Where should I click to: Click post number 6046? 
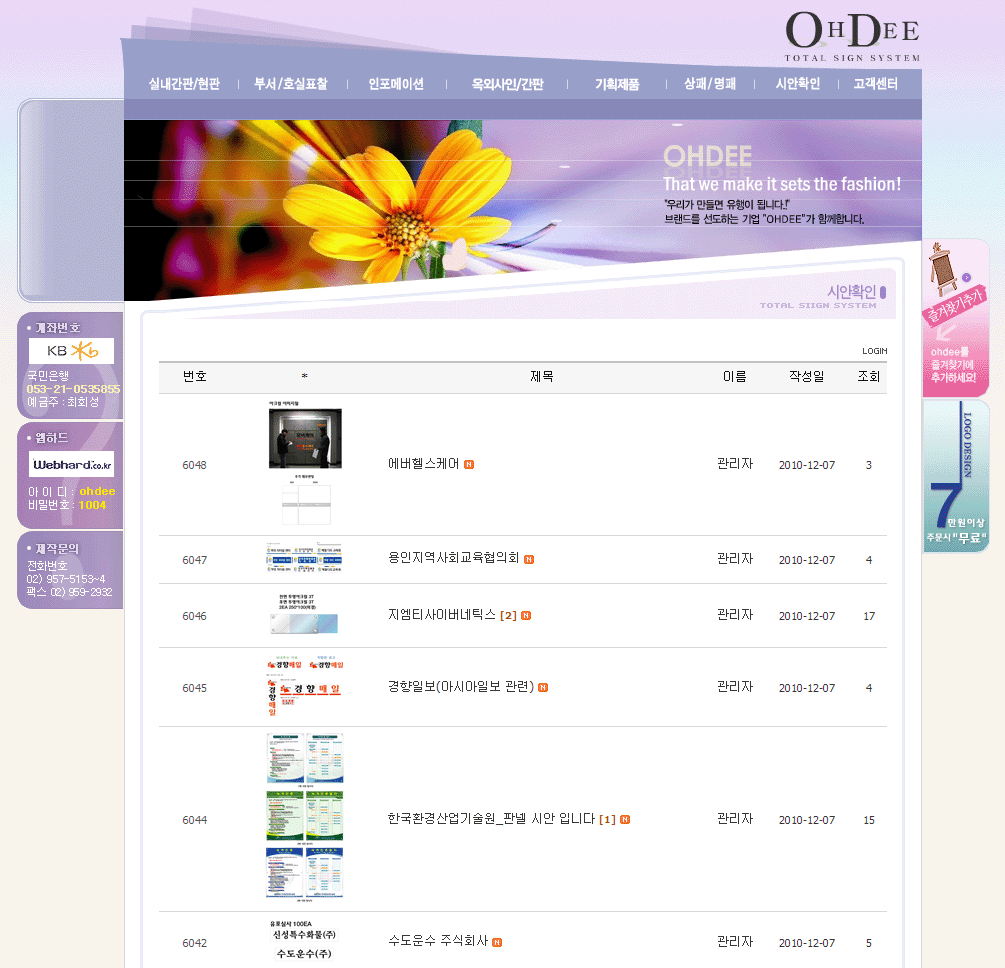[194, 616]
